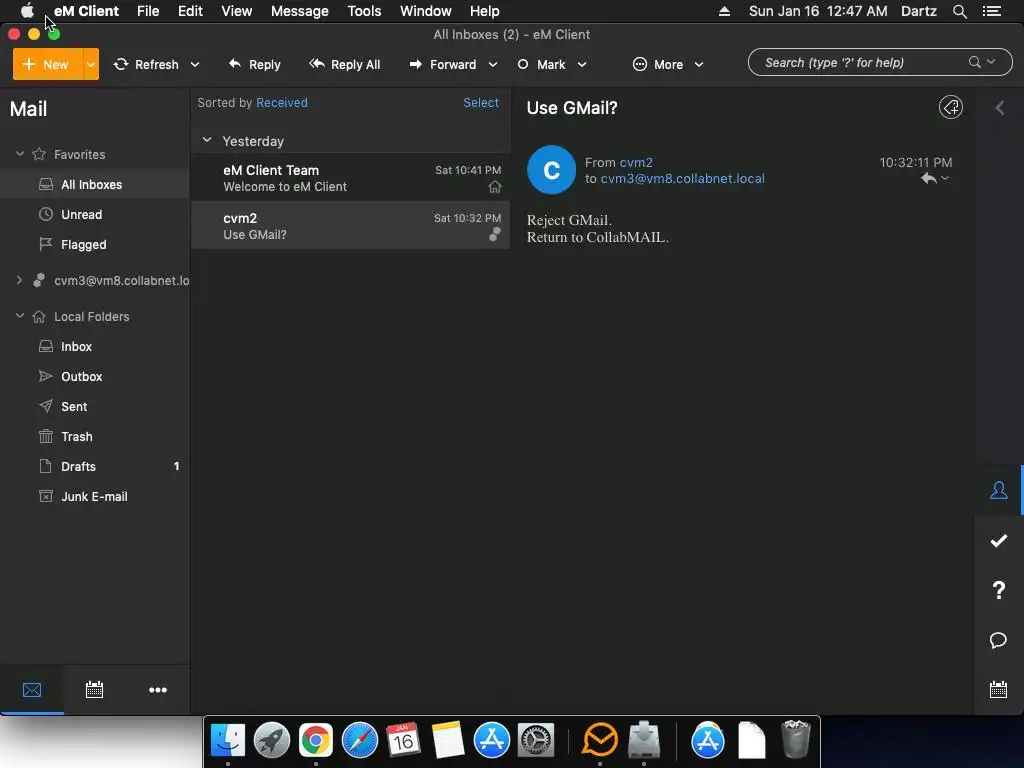1024x768 pixels.
Task: Click the cvm3@vm8.collabnet.local recipient link
Action: (682, 178)
